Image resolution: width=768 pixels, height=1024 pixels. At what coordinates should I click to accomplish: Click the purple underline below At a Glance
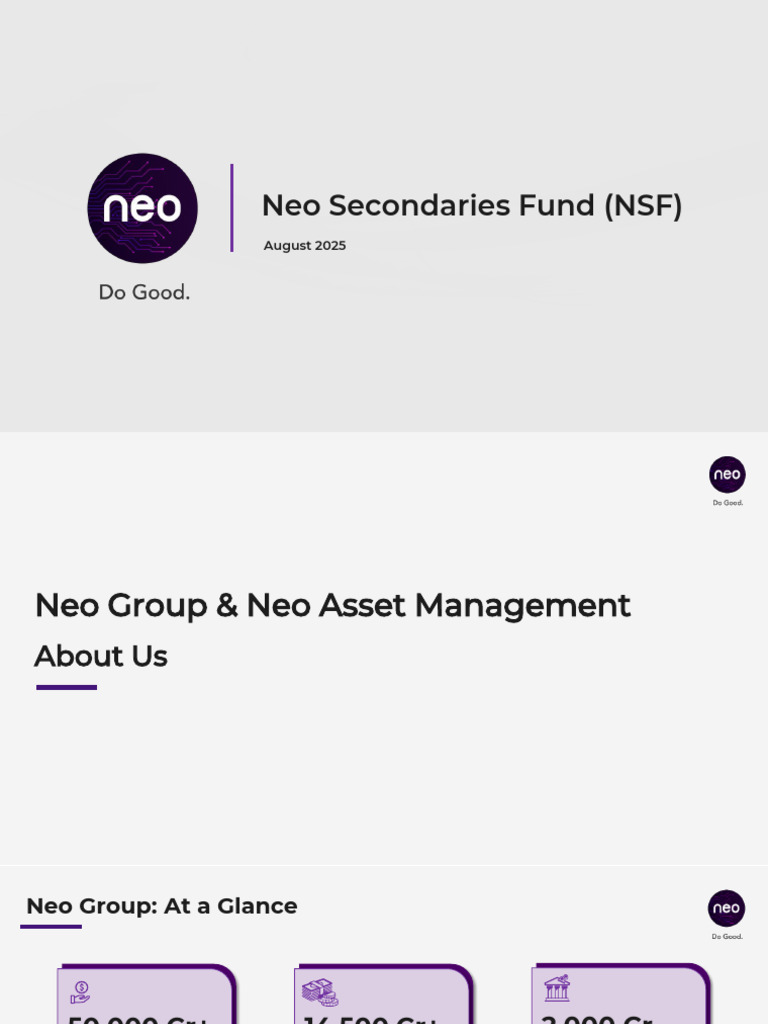(x=51, y=926)
